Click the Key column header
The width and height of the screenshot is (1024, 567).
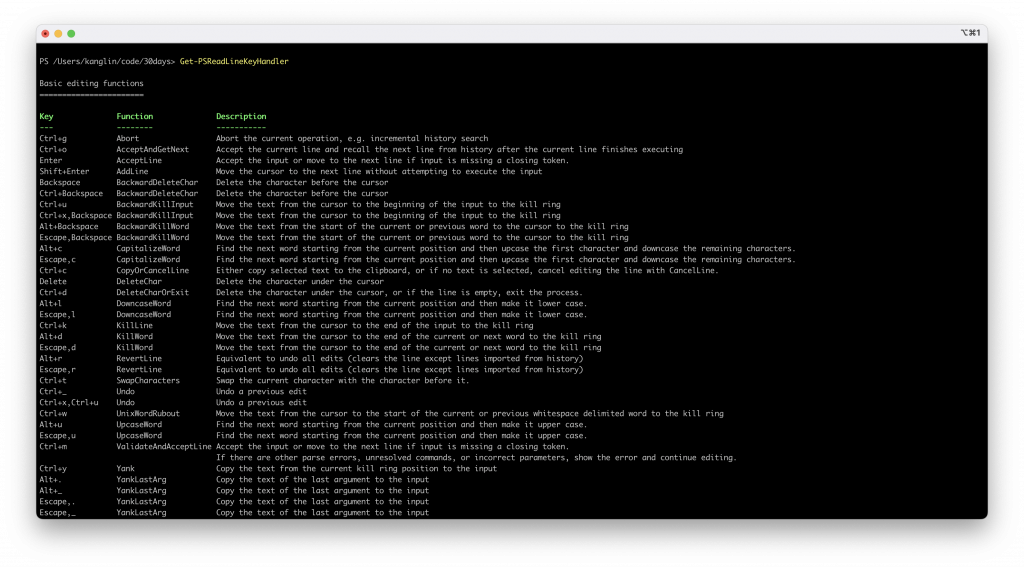pos(46,116)
